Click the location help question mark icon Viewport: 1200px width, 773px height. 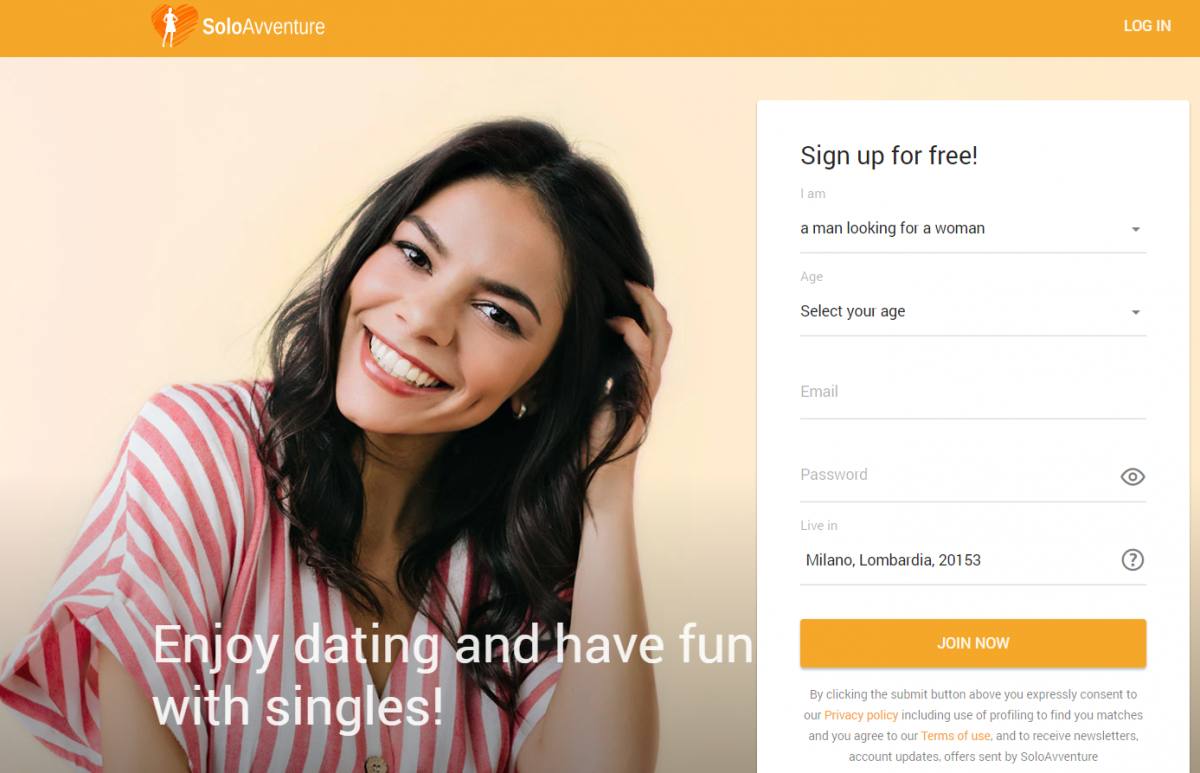pos(1132,560)
